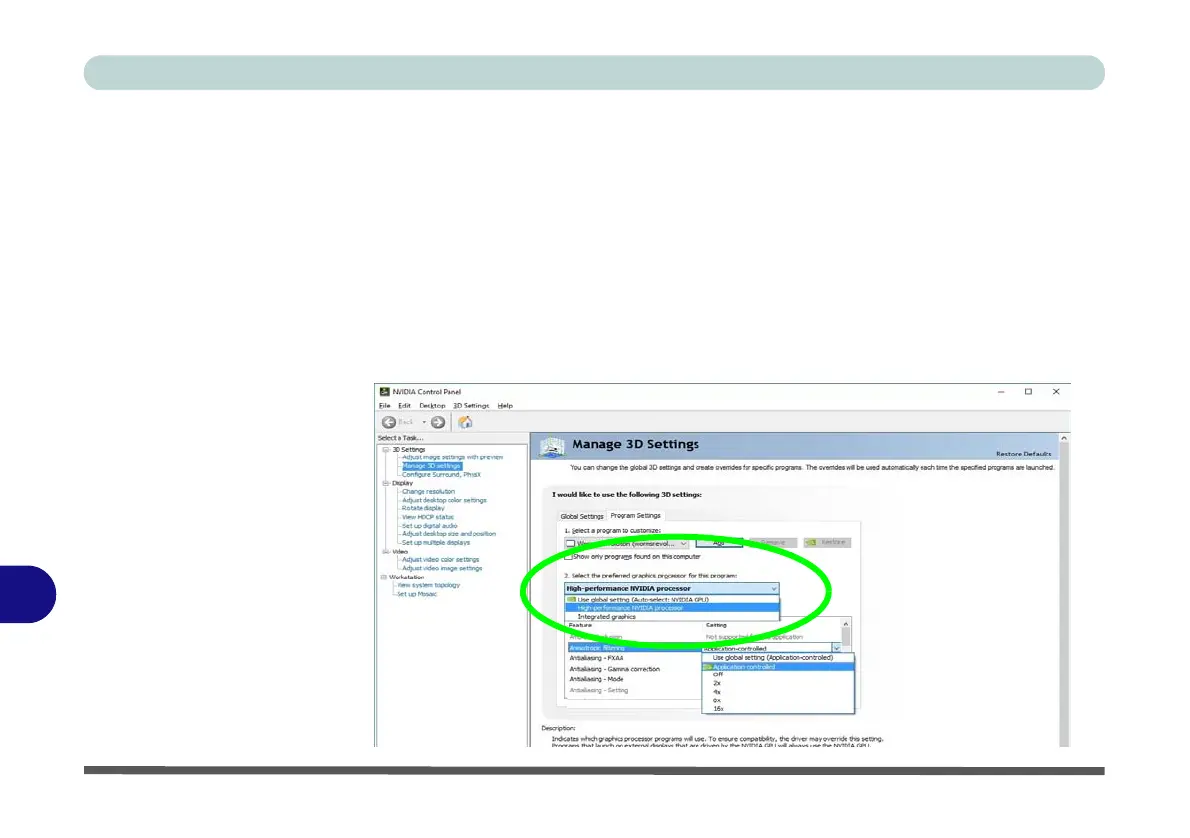Choose the Off anisotropic option

click(778, 675)
